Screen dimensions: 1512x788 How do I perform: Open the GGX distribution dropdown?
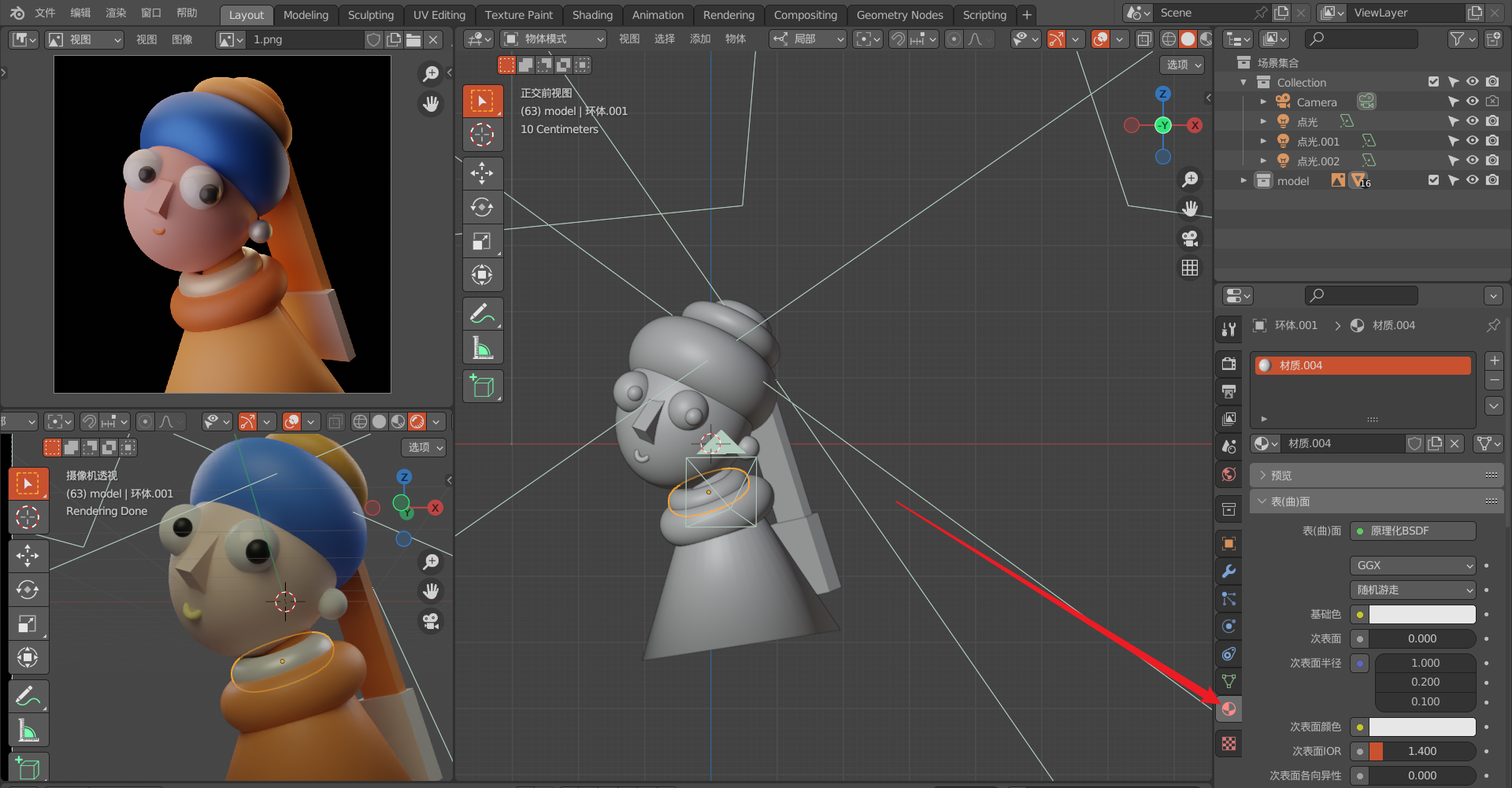tap(1413, 565)
